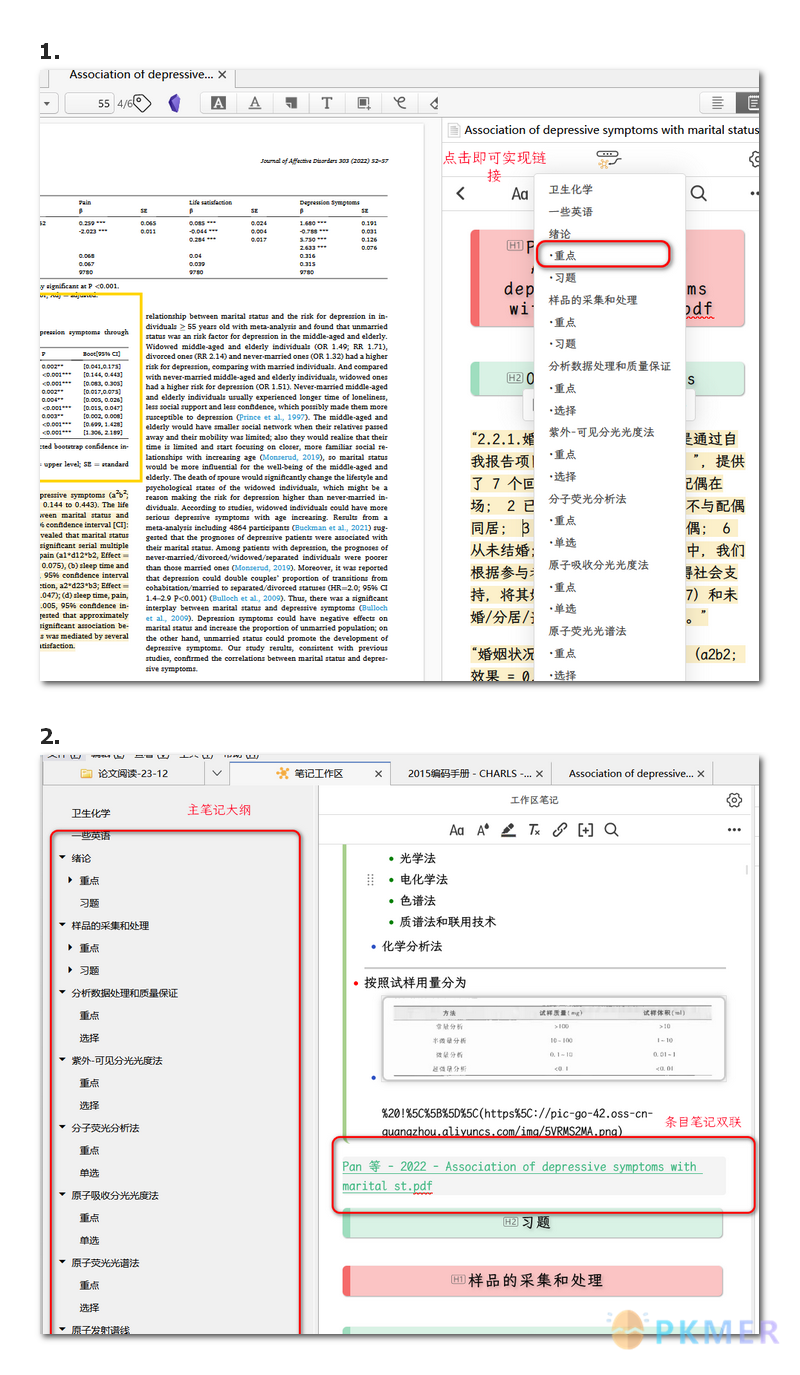Screen dimensions: 800x1375
Task: Click the page number field showing 55
Action: click(90, 103)
